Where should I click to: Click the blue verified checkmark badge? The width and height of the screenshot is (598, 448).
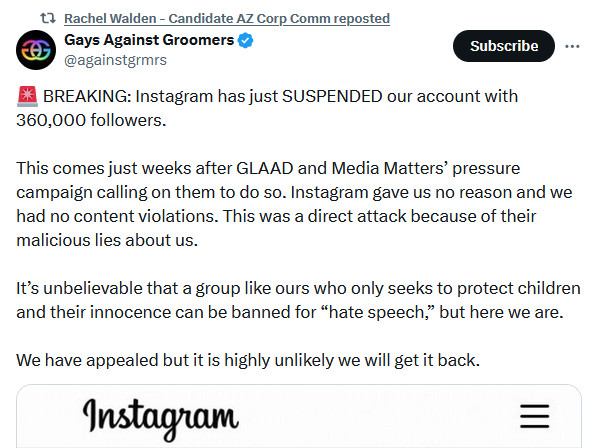[x=245, y=40]
